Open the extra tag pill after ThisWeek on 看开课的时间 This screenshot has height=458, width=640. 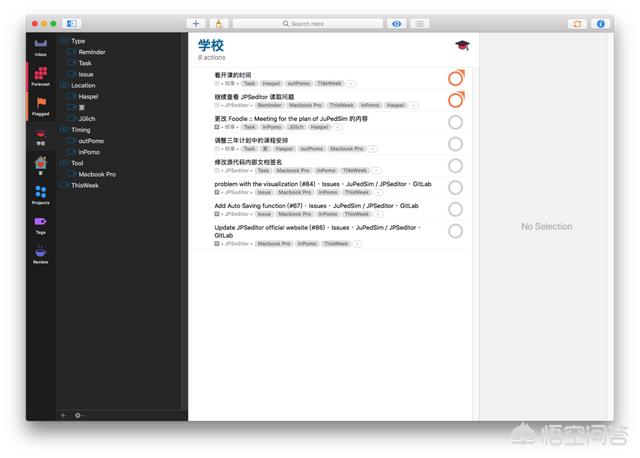(351, 84)
